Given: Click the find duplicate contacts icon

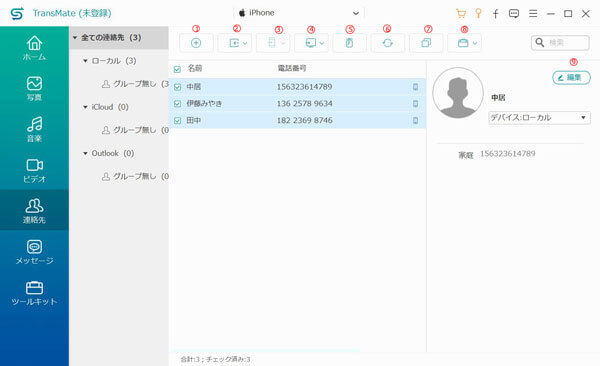Looking at the screenshot, I should 426,43.
